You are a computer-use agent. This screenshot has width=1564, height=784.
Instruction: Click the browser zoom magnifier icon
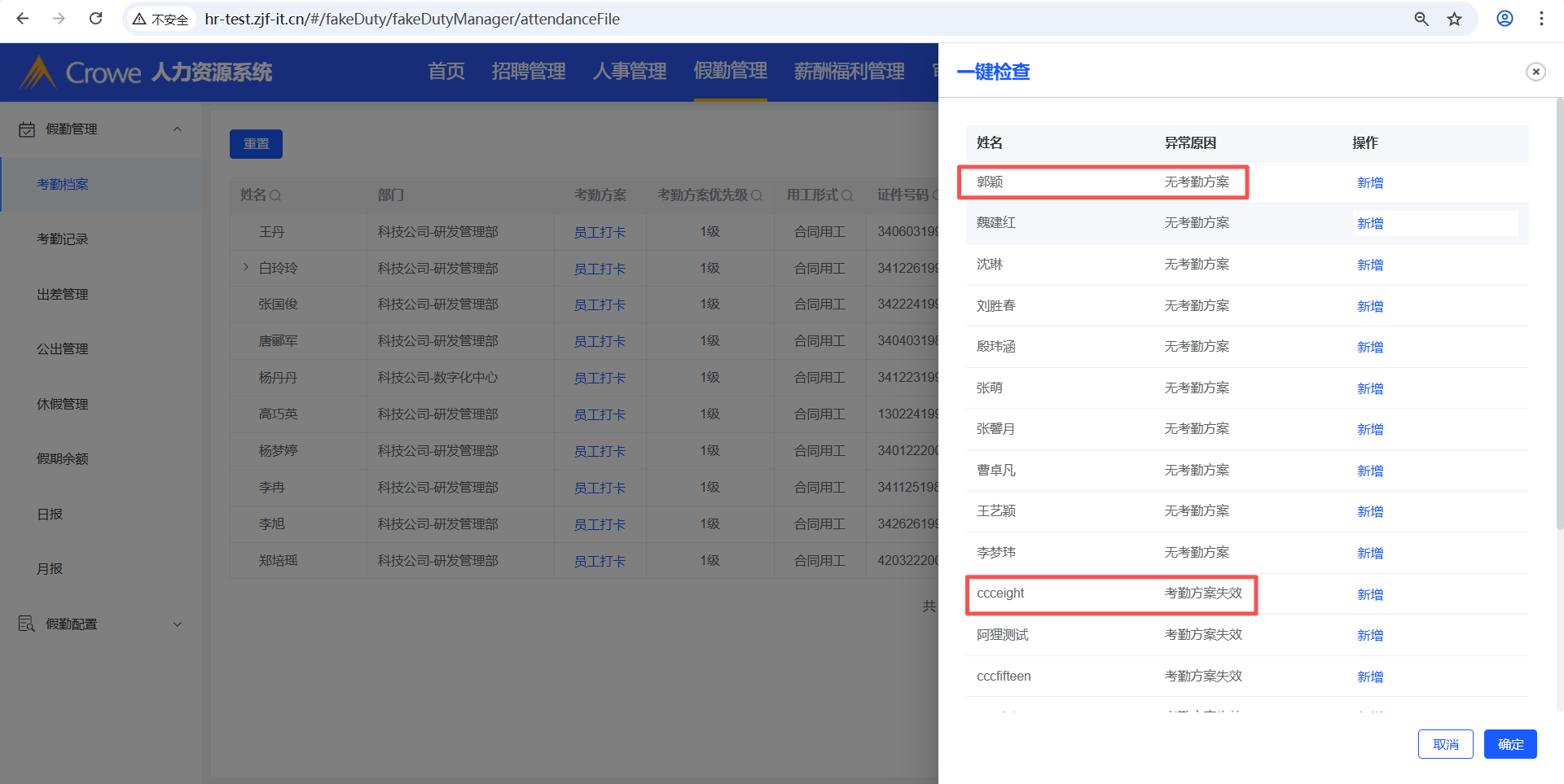(1421, 19)
